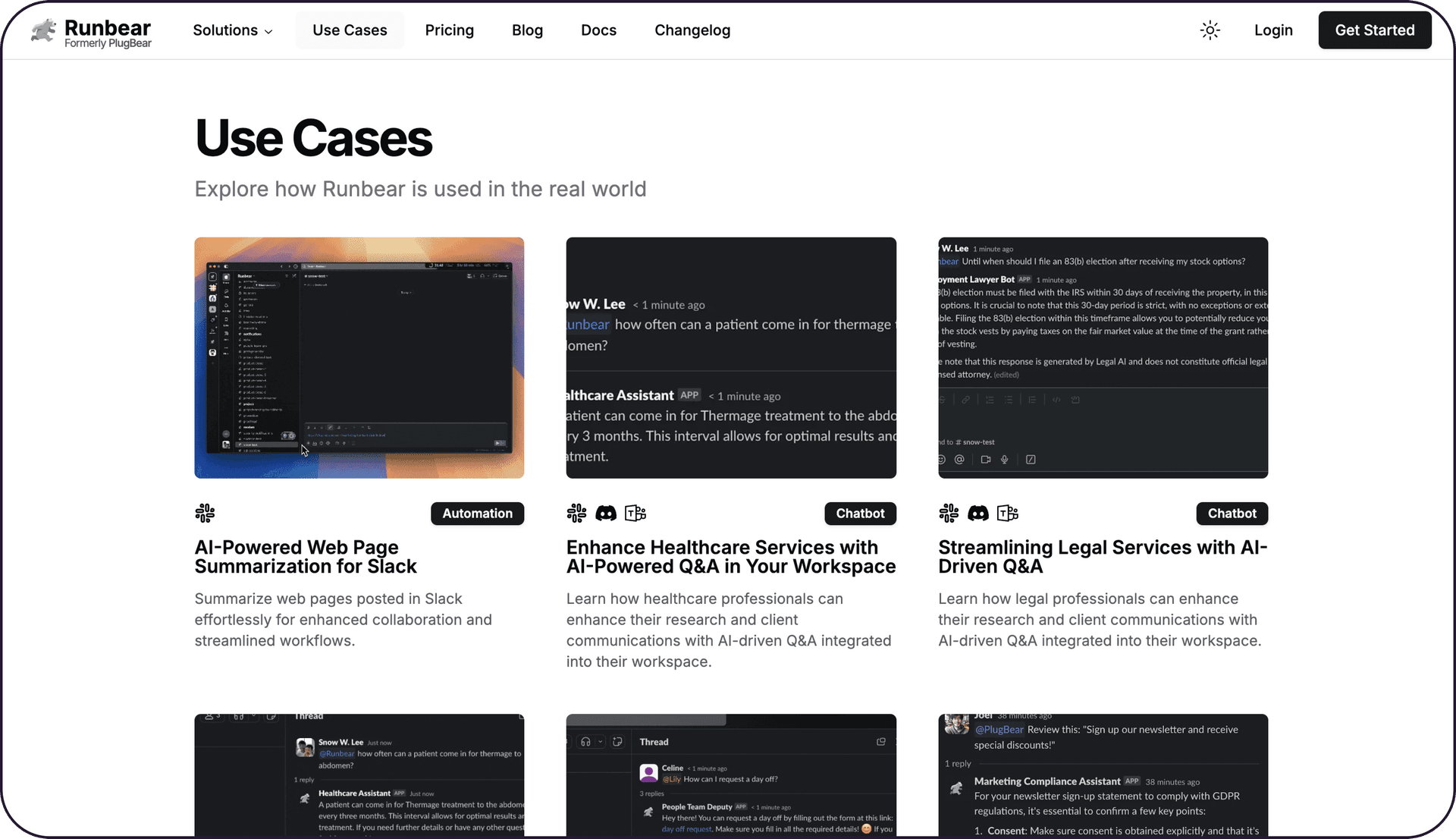Click the Chatbot badge on the healthcare card

(860, 514)
